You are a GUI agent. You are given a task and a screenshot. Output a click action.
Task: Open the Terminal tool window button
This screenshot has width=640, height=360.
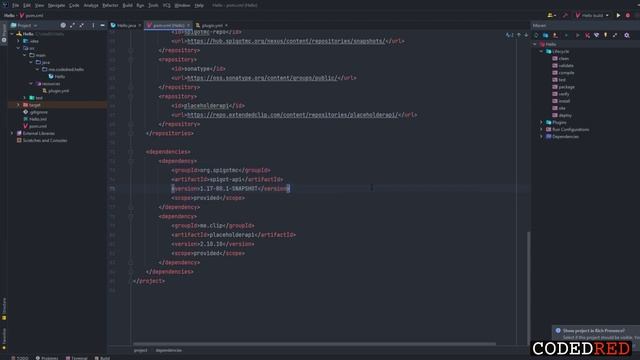pyautogui.click(x=77, y=358)
